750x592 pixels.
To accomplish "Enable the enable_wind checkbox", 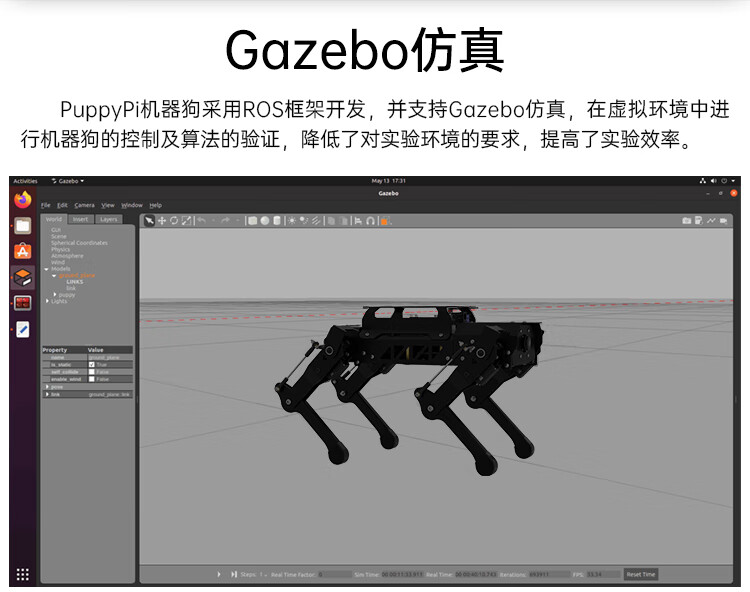I will coord(92,379).
